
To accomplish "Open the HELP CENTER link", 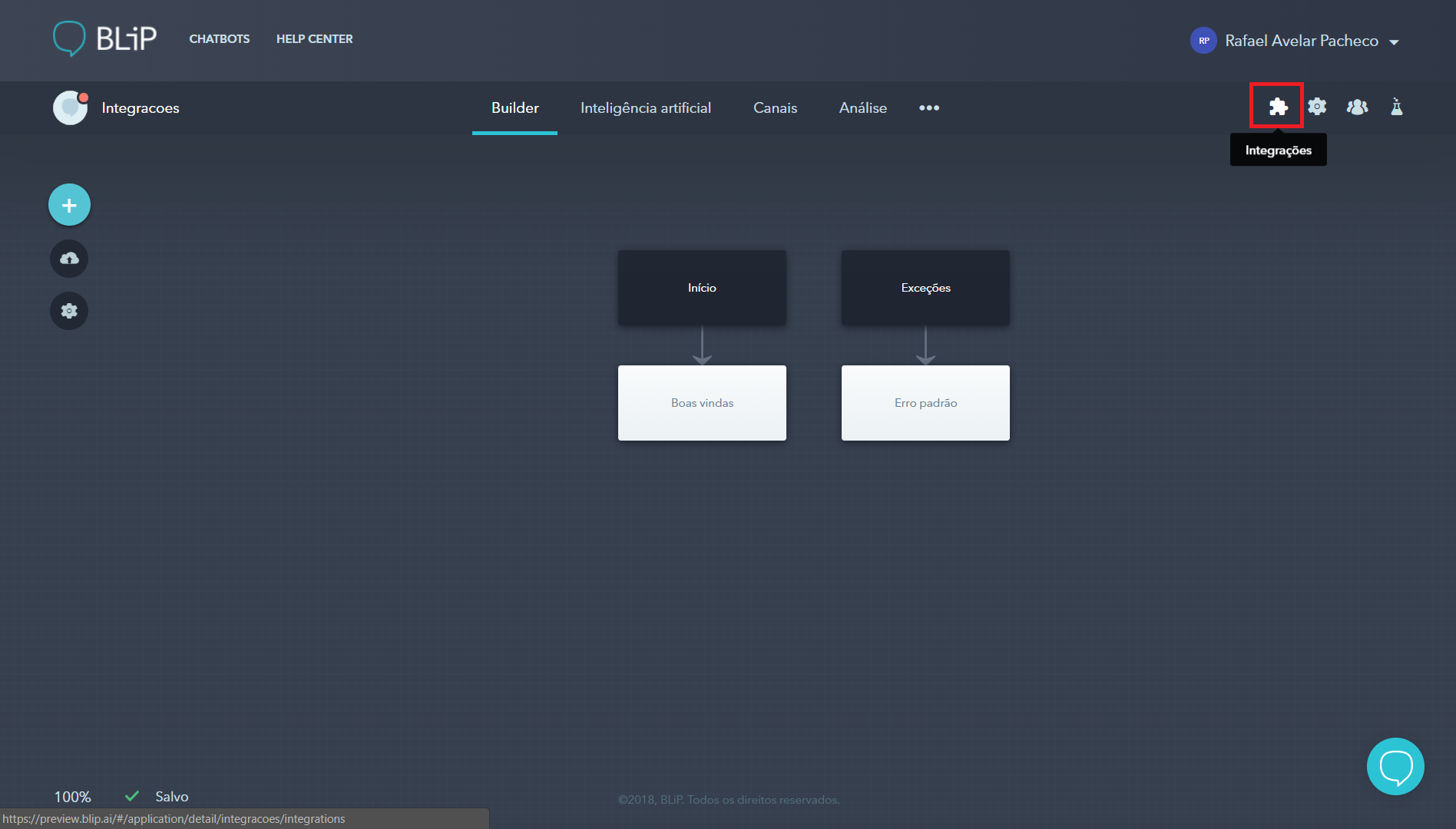I will click(314, 38).
